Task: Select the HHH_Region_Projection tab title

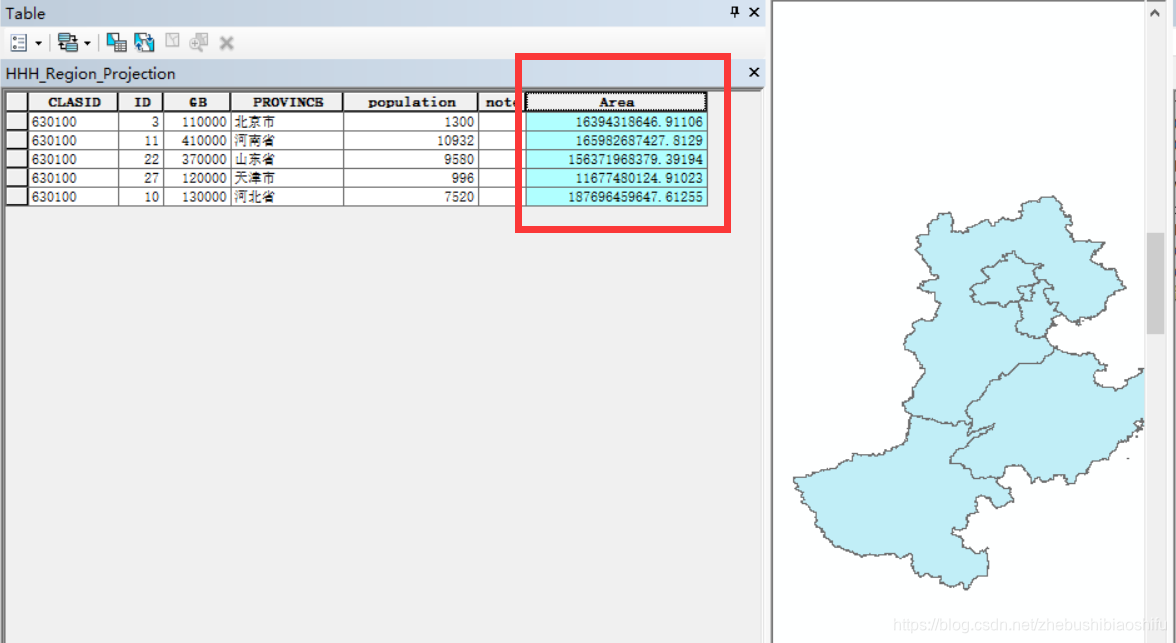Action: pyautogui.click(x=90, y=74)
